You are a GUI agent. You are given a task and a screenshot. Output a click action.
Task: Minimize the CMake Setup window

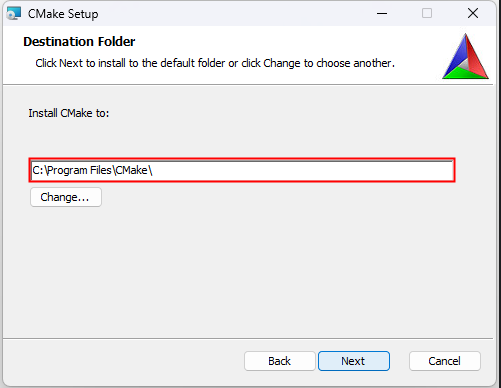382,13
